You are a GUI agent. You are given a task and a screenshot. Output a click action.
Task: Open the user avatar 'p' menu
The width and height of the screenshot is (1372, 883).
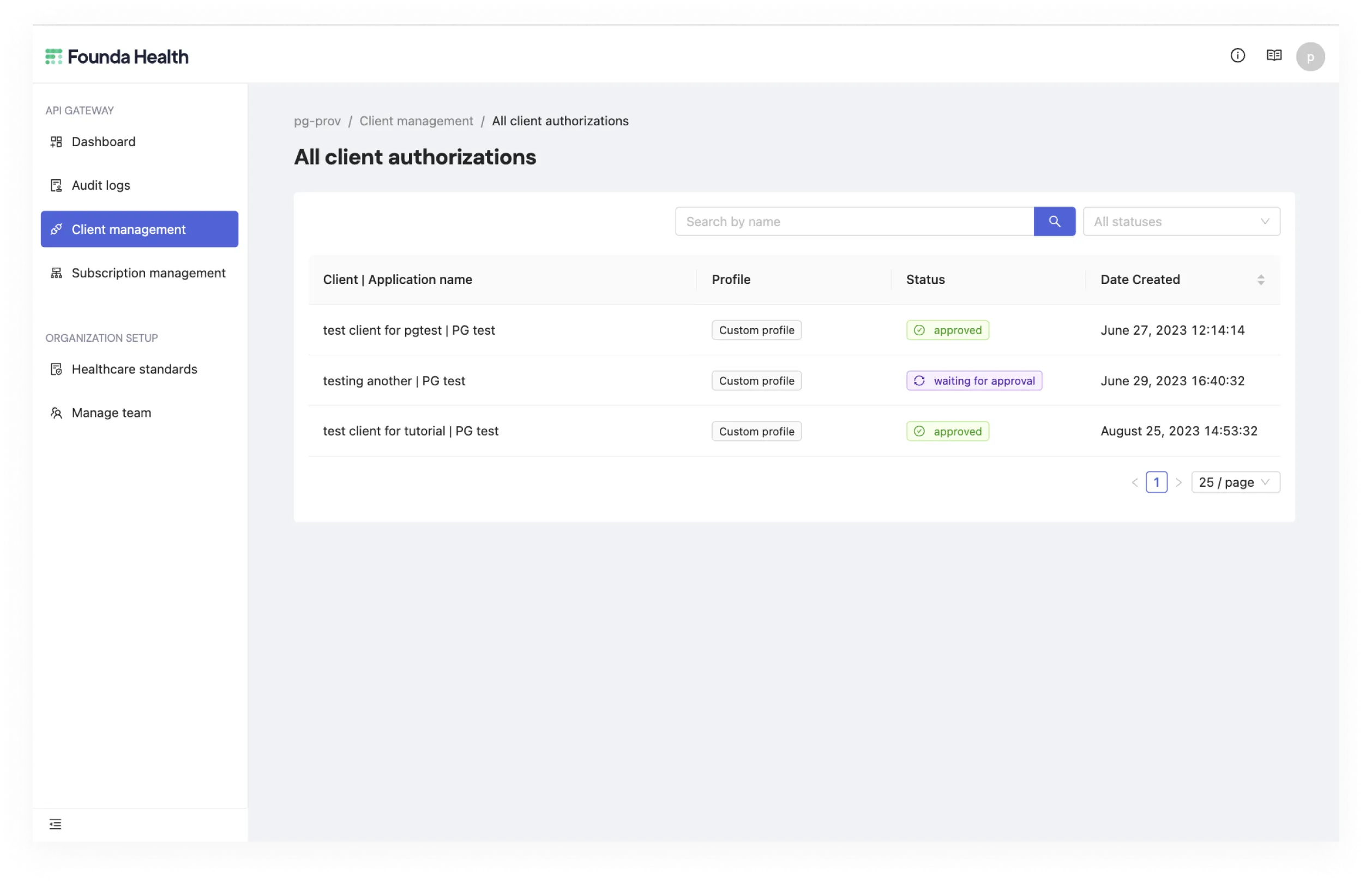click(1310, 57)
